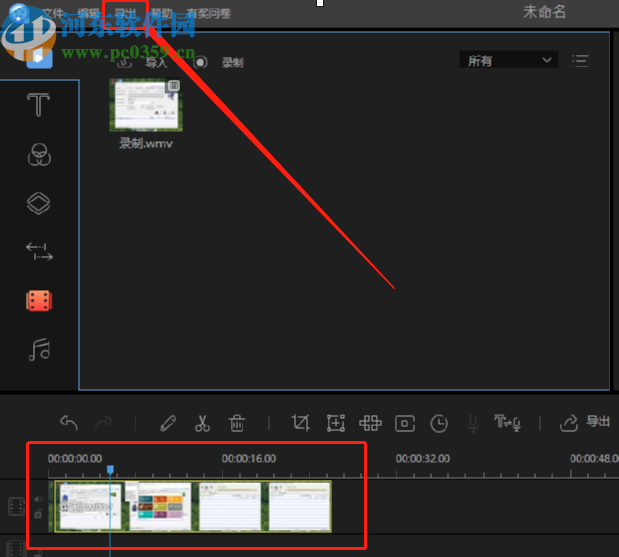Screen dimensions: 619x557
Task: Start voiceover with microphone icon
Action: tap(473, 424)
